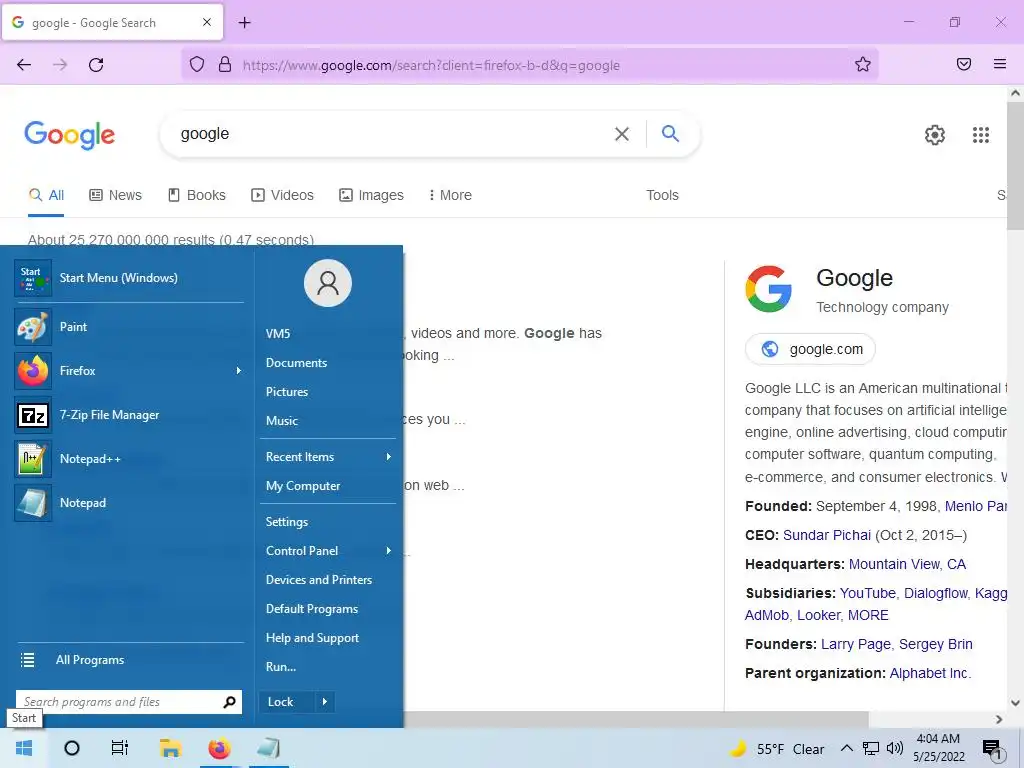1024x768 pixels.
Task: Open Help and Support
Action: (x=312, y=638)
